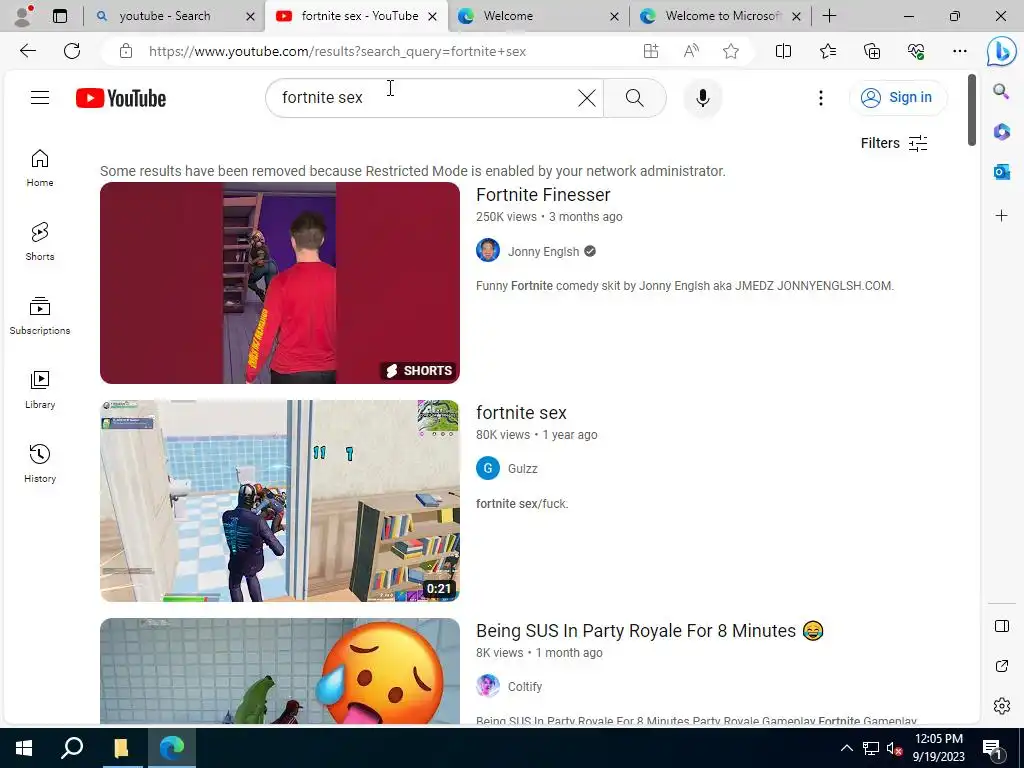Click the Gulzz channel avatar
1024x768 pixels.
coord(488,468)
